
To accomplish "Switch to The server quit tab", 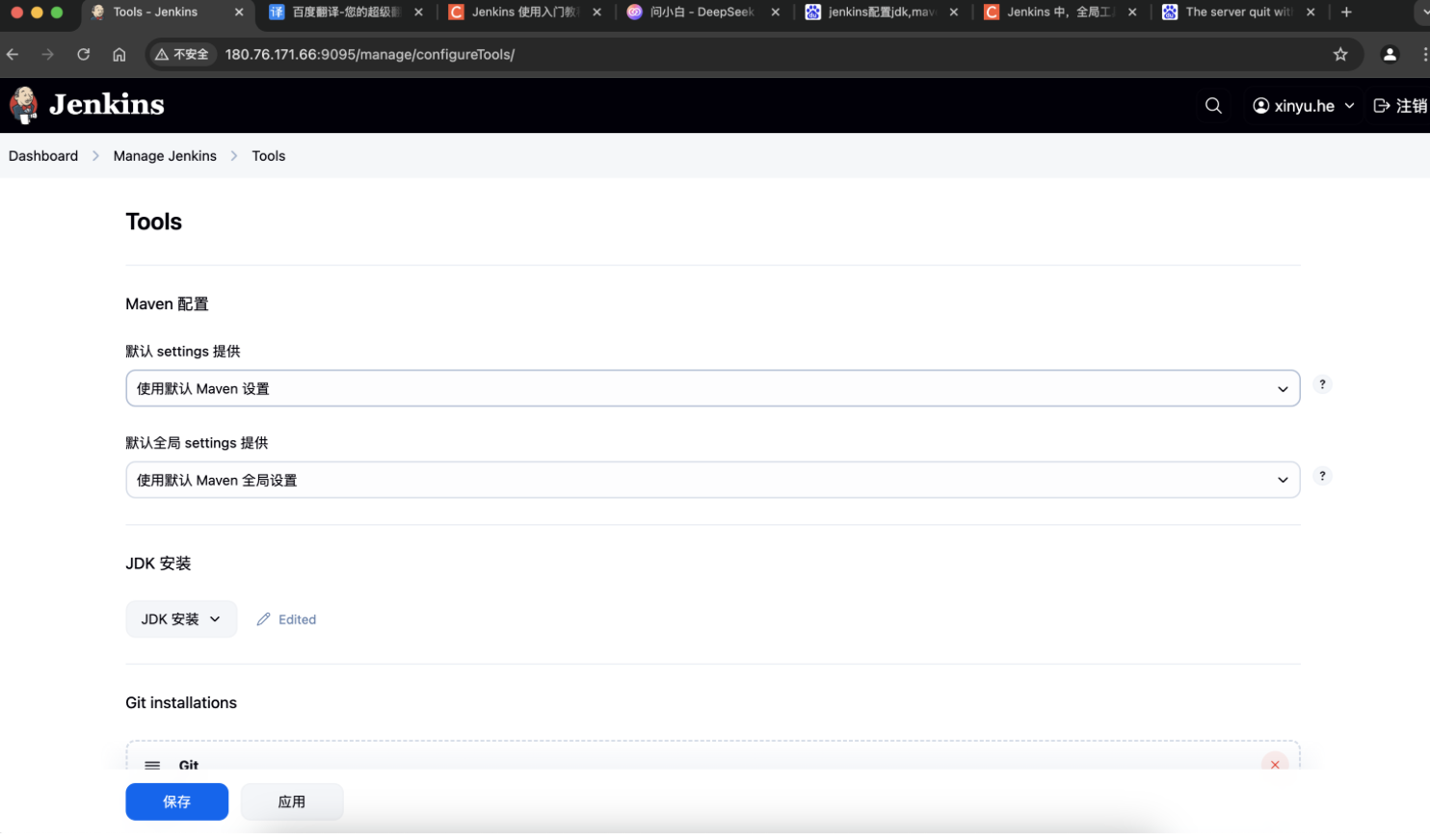I will click(x=1238, y=13).
